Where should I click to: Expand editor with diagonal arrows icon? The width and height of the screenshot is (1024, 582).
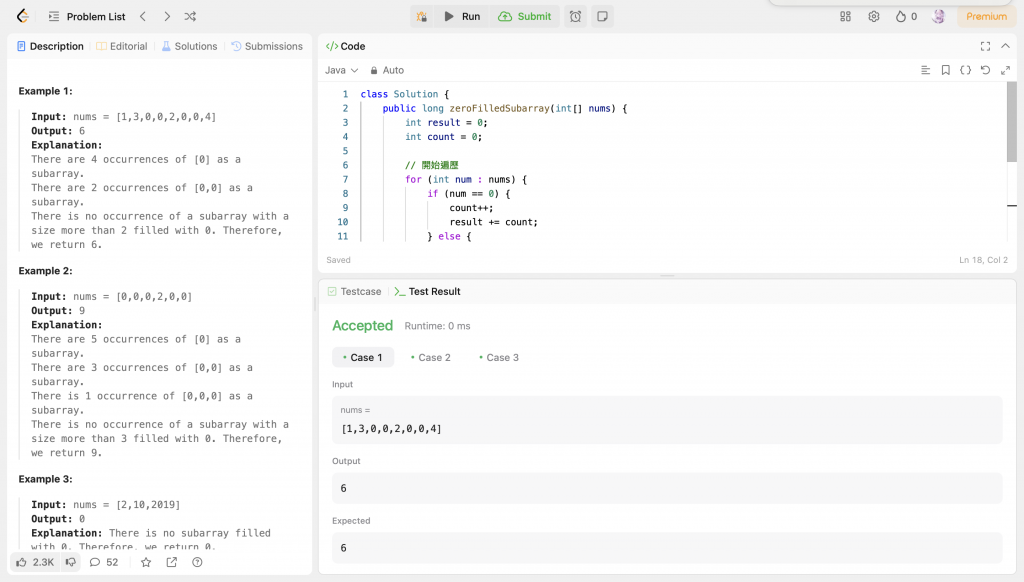point(1006,70)
